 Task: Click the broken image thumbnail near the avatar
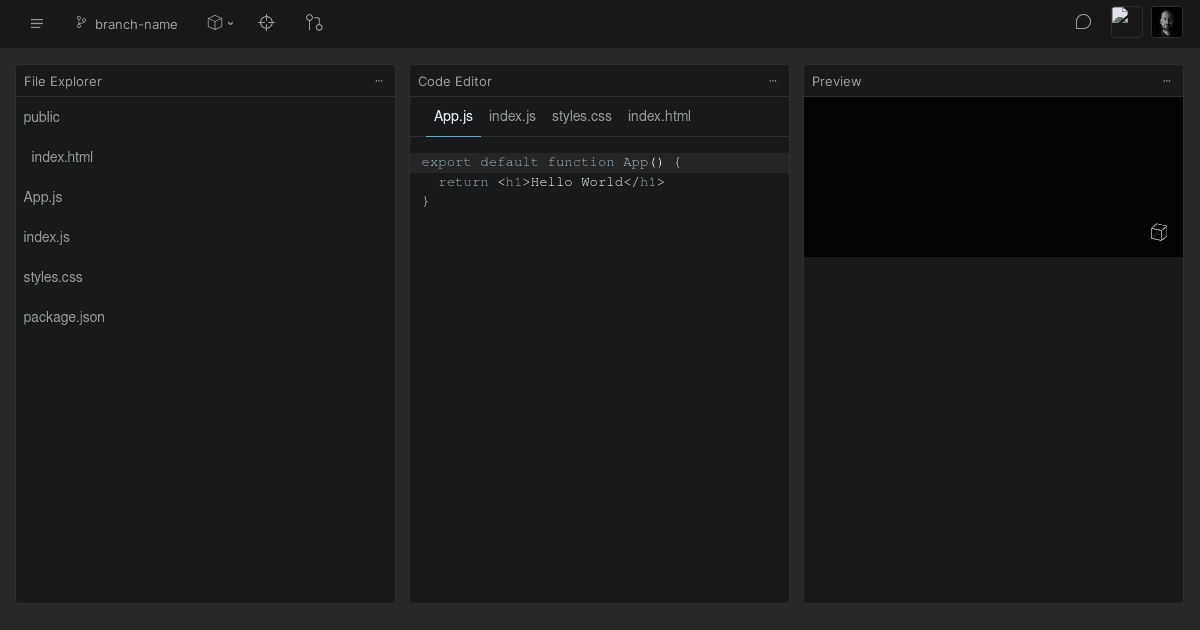(x=1127, y=21)
